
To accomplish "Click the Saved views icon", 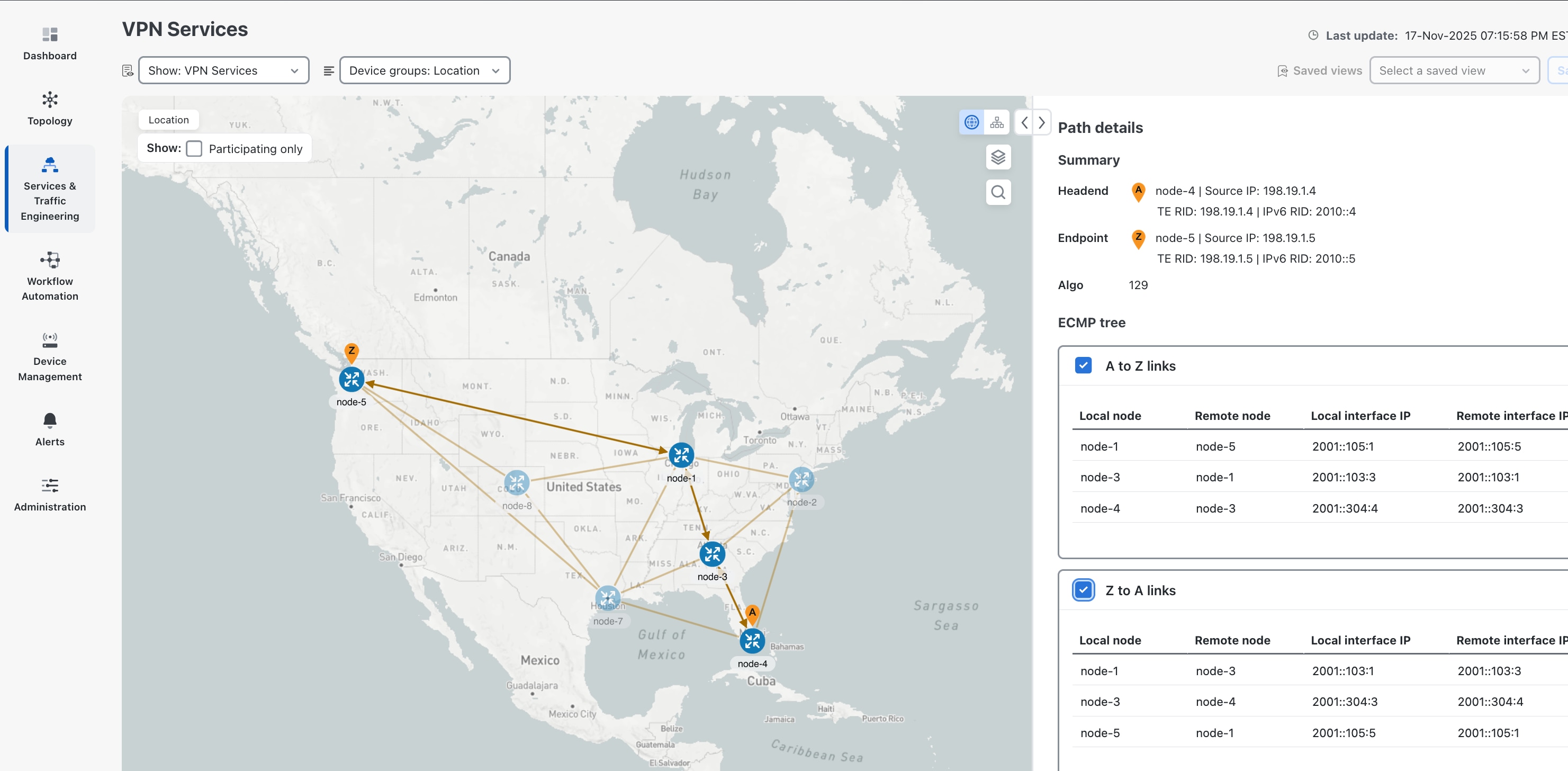I will coord(1283,70).
